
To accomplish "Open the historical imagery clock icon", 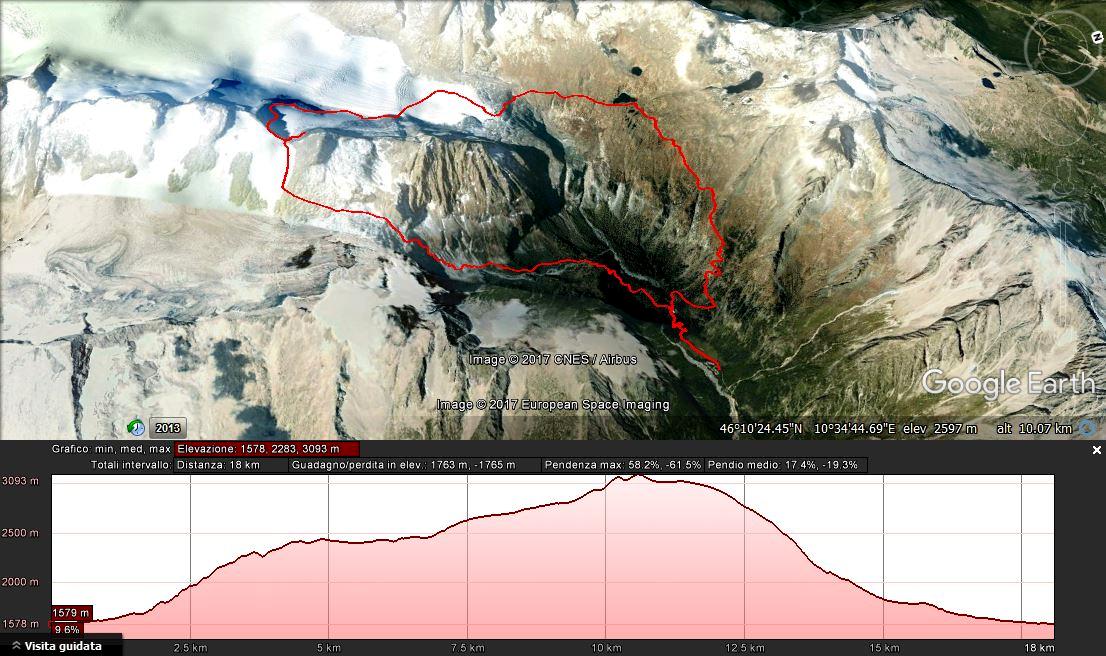I will pos(135,427).
